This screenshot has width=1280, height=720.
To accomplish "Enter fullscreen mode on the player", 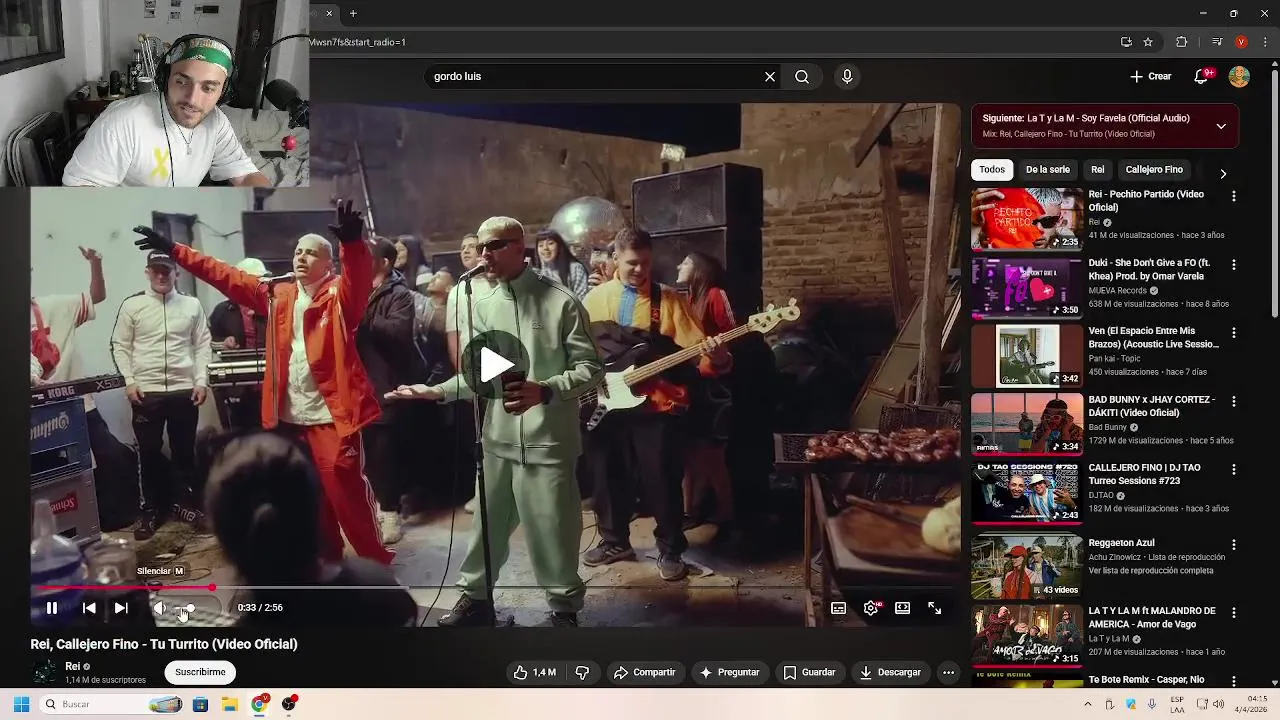I will coord(935,608).
